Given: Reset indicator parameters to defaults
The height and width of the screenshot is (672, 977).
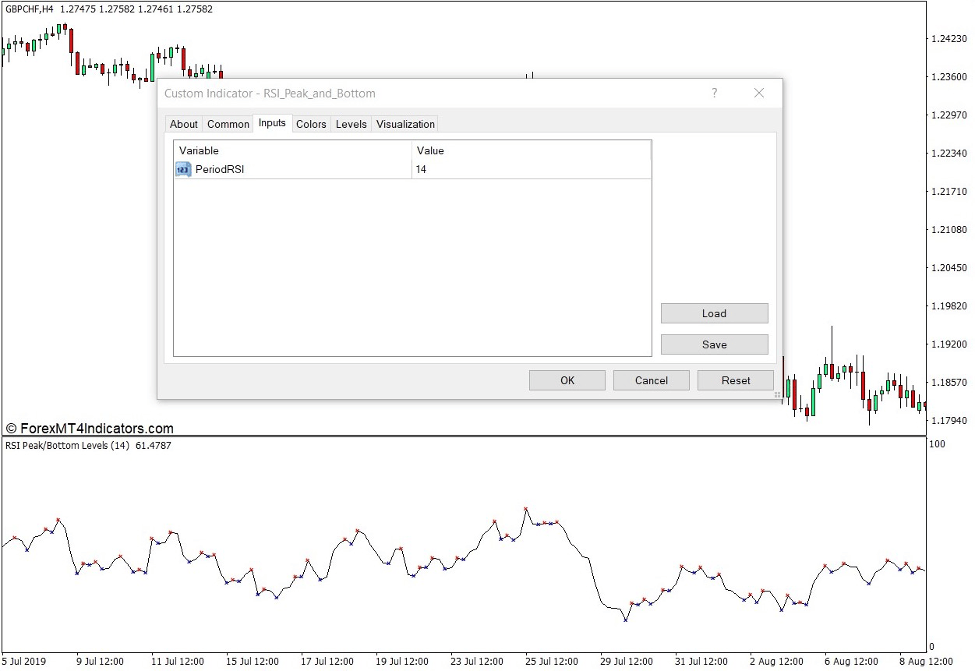Looking at the screenshot, I should (735, 380).
